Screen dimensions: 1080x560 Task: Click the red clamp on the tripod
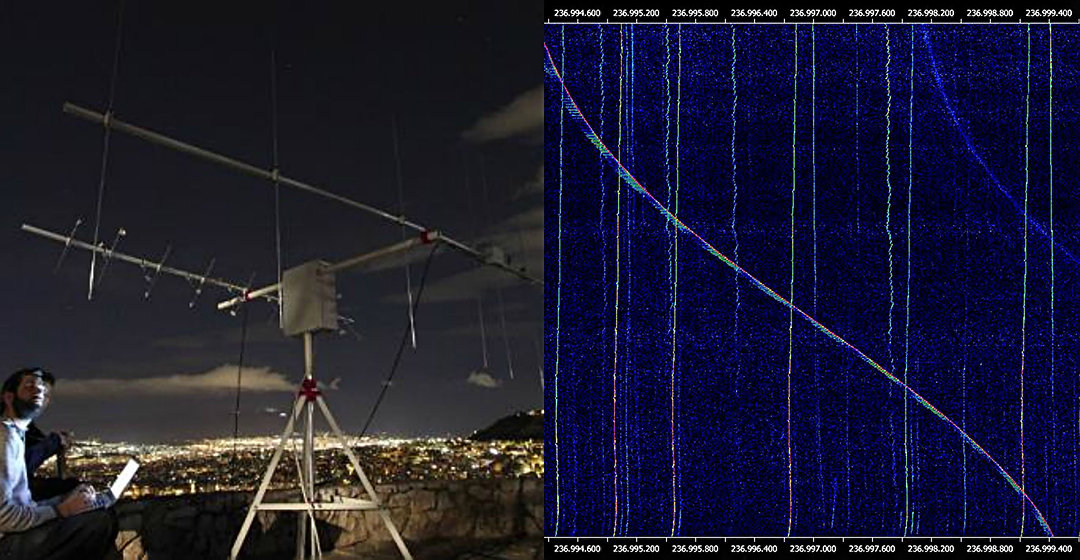click(309, 390)
